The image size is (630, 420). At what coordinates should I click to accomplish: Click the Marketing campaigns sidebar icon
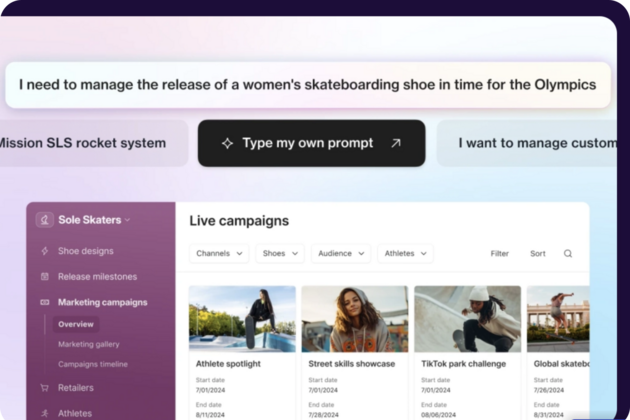click(x=45, y=302)
